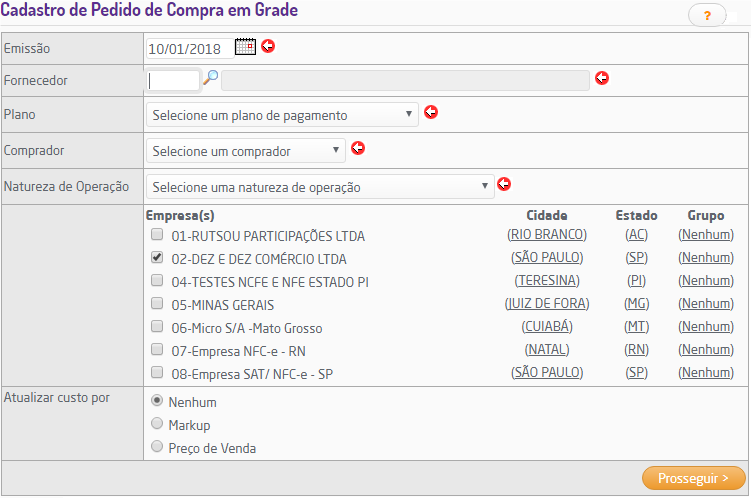The image size is (751, 504).
Task: Click the supplier code input field
Action: pyautogui.click(x=173, y=80)
